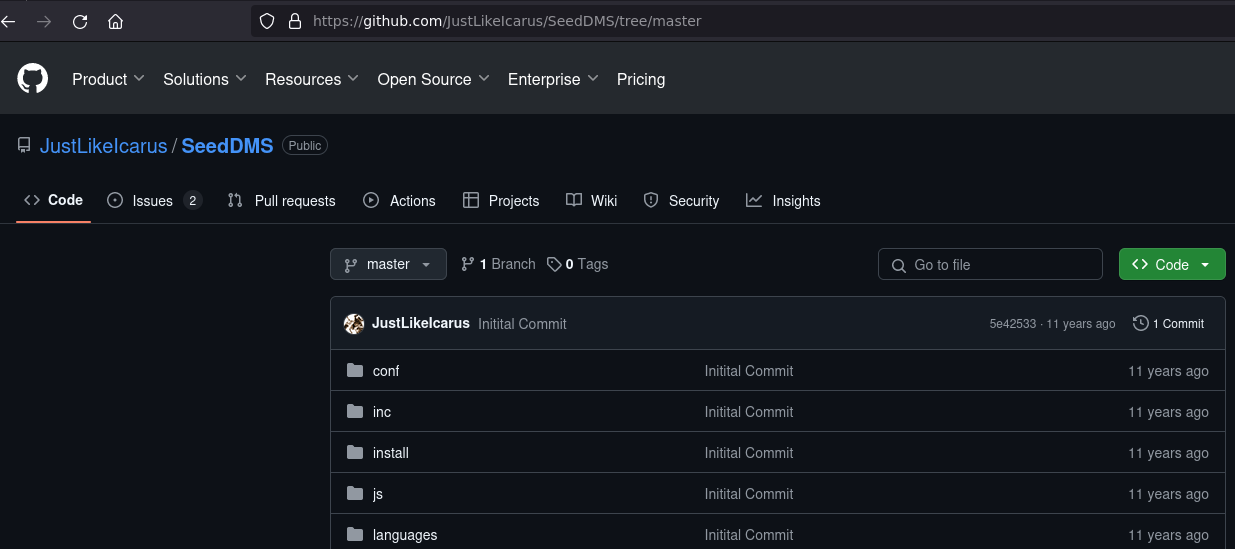Screen dimensions: 1235x549
Task: Click the branch icon beside 1 Branch
Action: point(467,264)
